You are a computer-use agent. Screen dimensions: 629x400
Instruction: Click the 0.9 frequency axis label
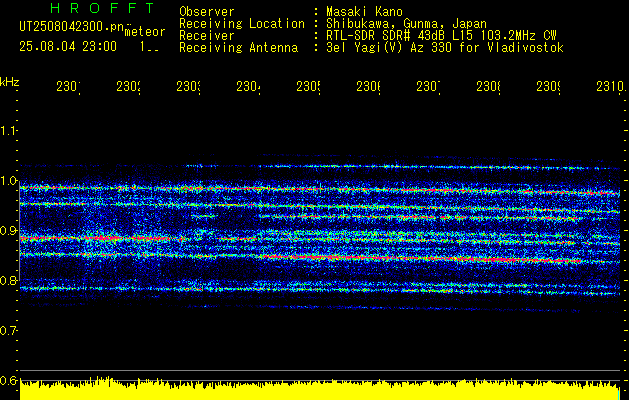pos(8,231)
